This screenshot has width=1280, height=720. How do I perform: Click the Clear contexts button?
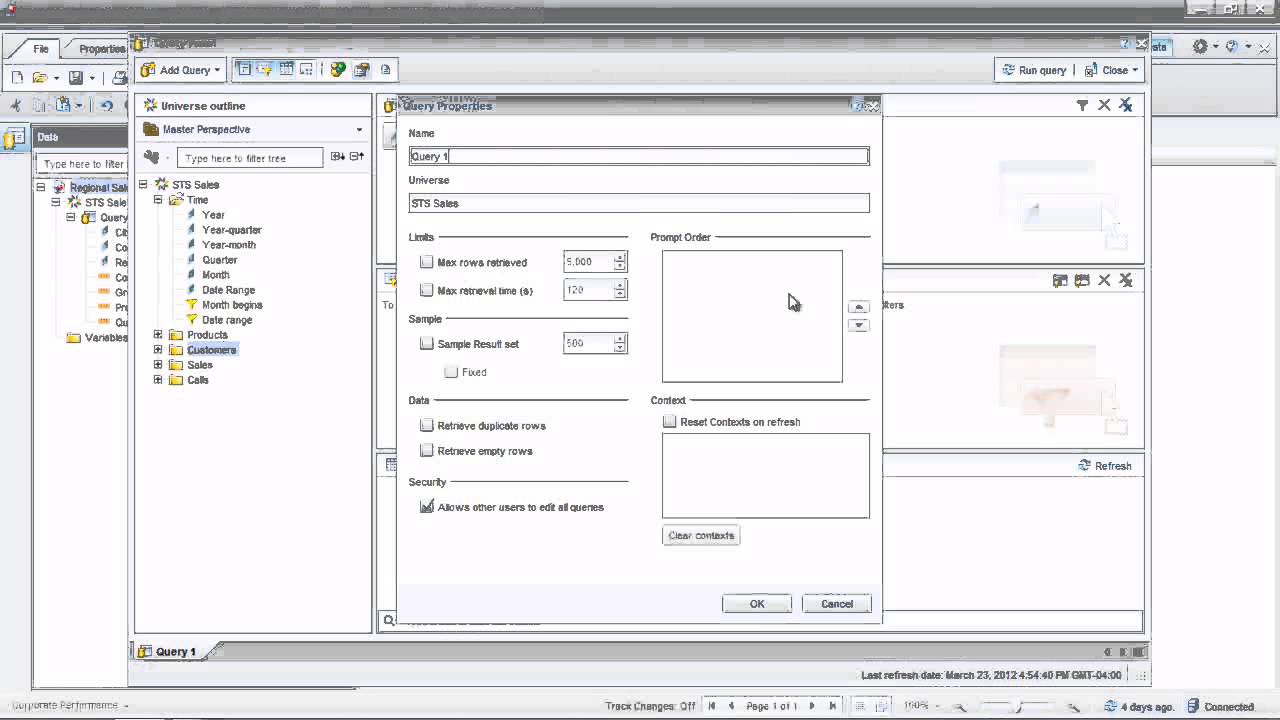tap(701, 535)
